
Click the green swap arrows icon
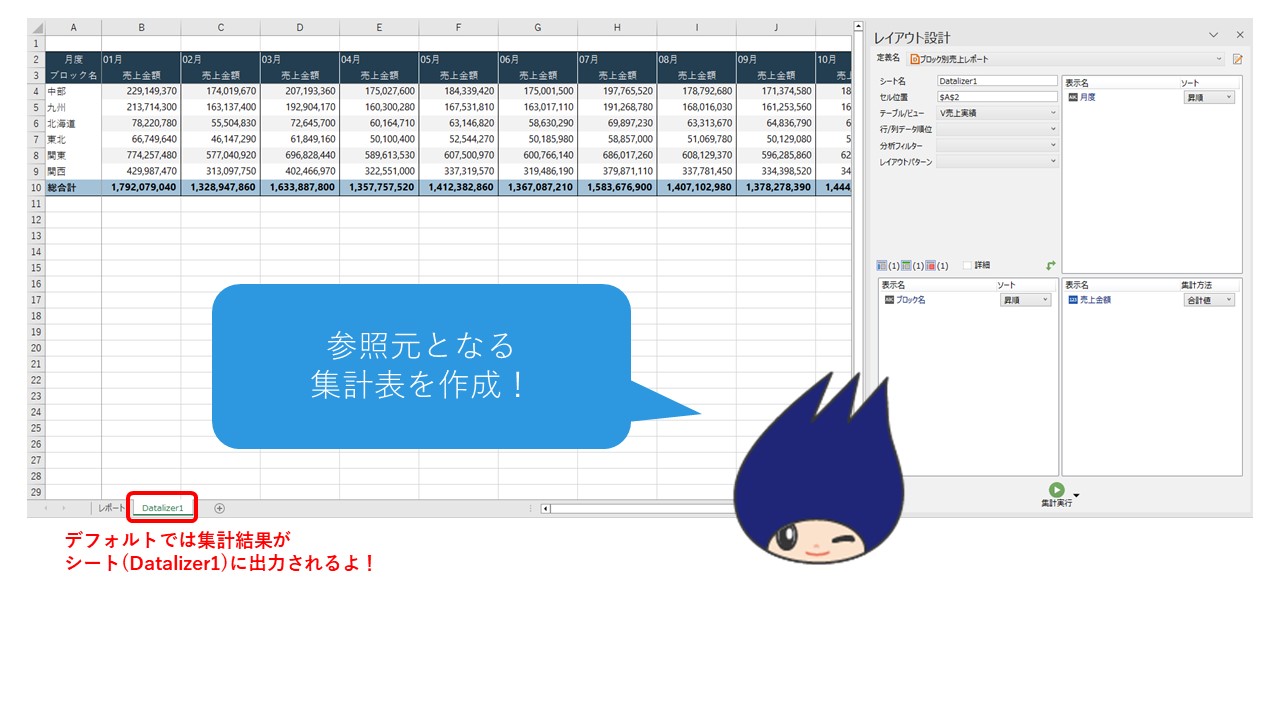pos(1051,265)
